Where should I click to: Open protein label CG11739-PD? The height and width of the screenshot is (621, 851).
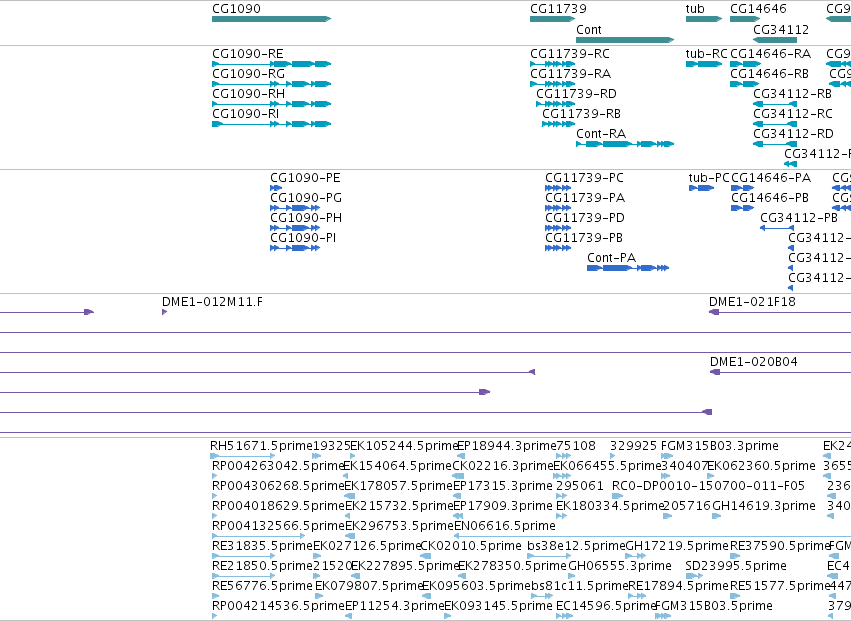585,218
